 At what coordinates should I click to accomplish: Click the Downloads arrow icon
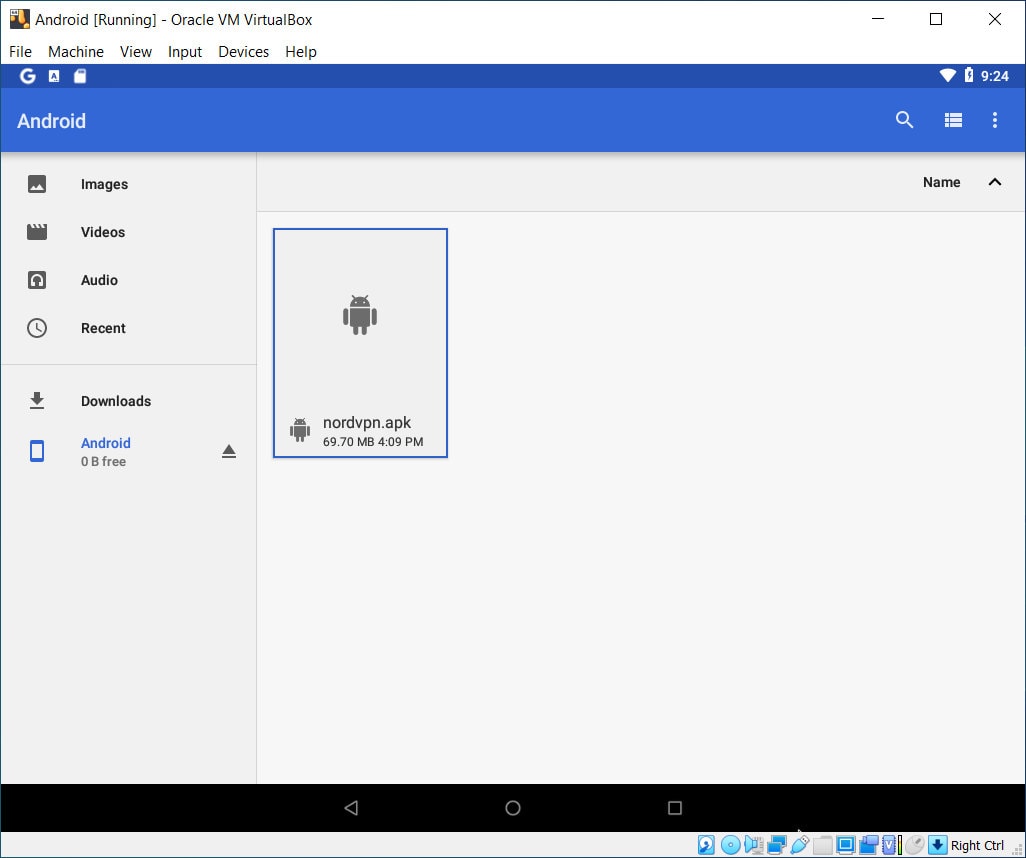click(37, 400)
